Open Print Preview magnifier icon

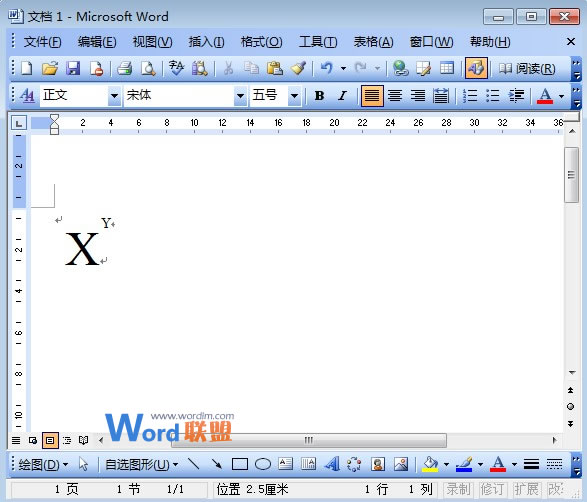(148, 69)
